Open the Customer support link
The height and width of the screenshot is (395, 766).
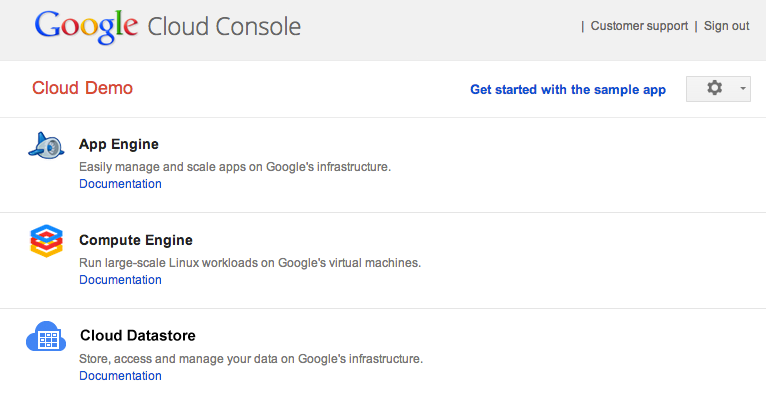(x=639, y=26)
